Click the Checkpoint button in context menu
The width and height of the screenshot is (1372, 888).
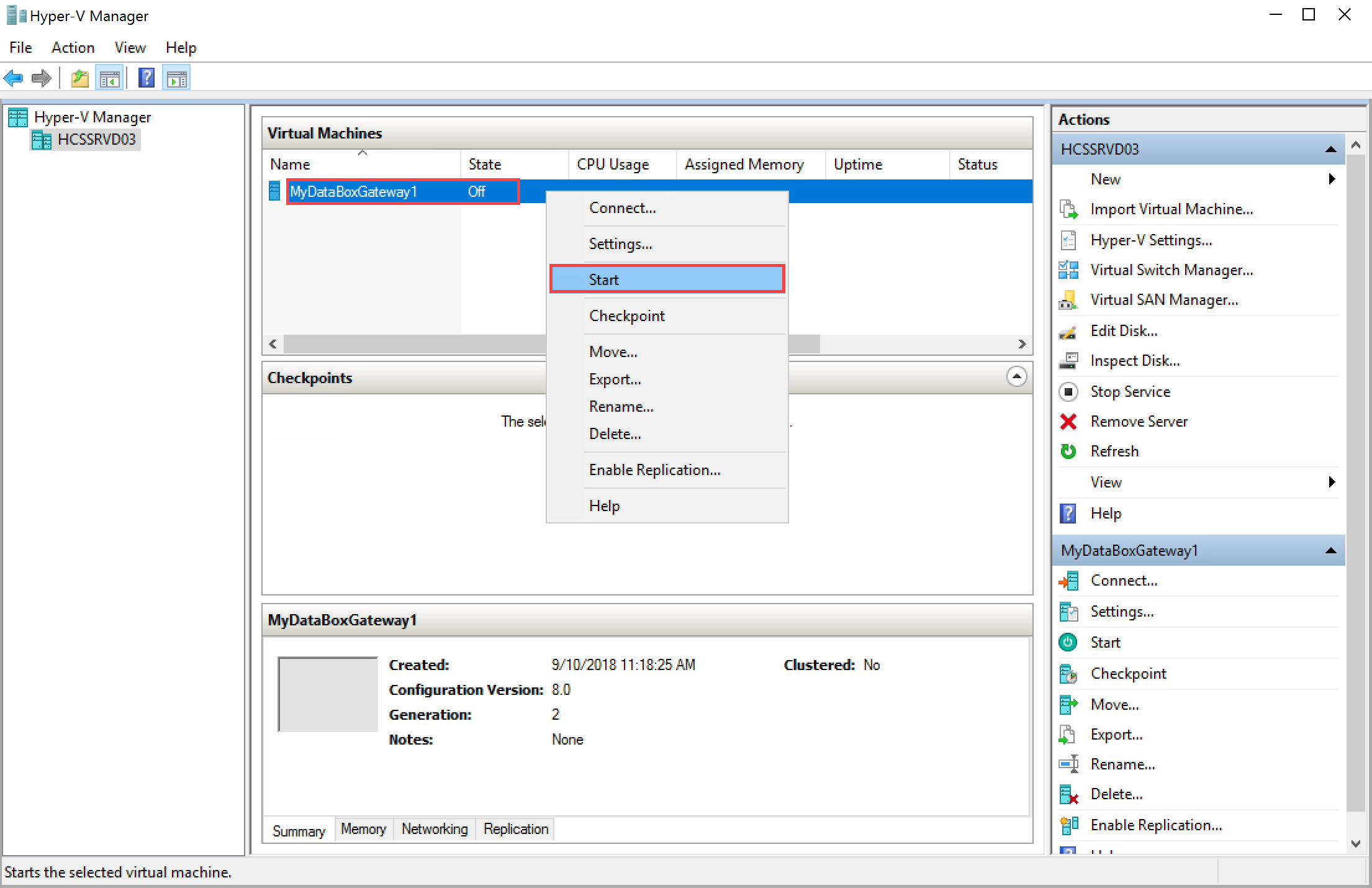point(628,315)
